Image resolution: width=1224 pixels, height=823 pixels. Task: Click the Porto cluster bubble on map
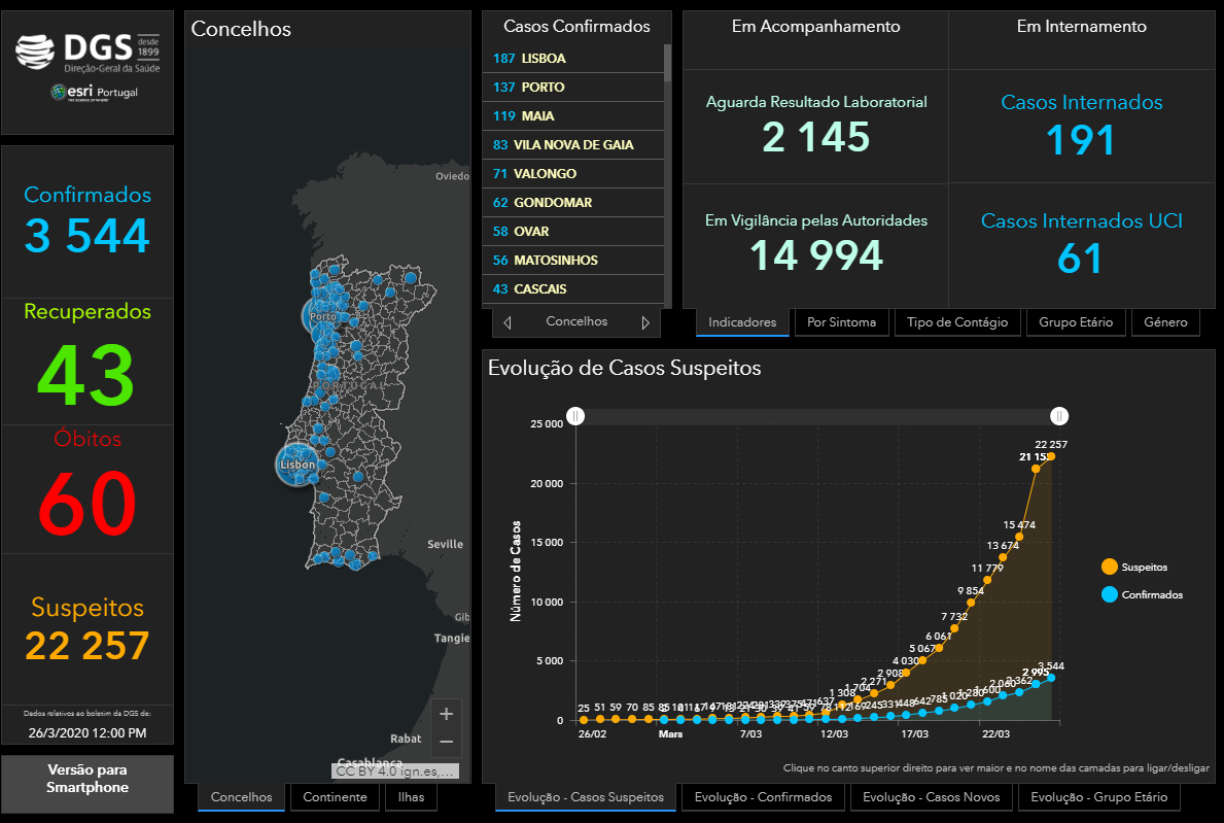tap(322, 316)
